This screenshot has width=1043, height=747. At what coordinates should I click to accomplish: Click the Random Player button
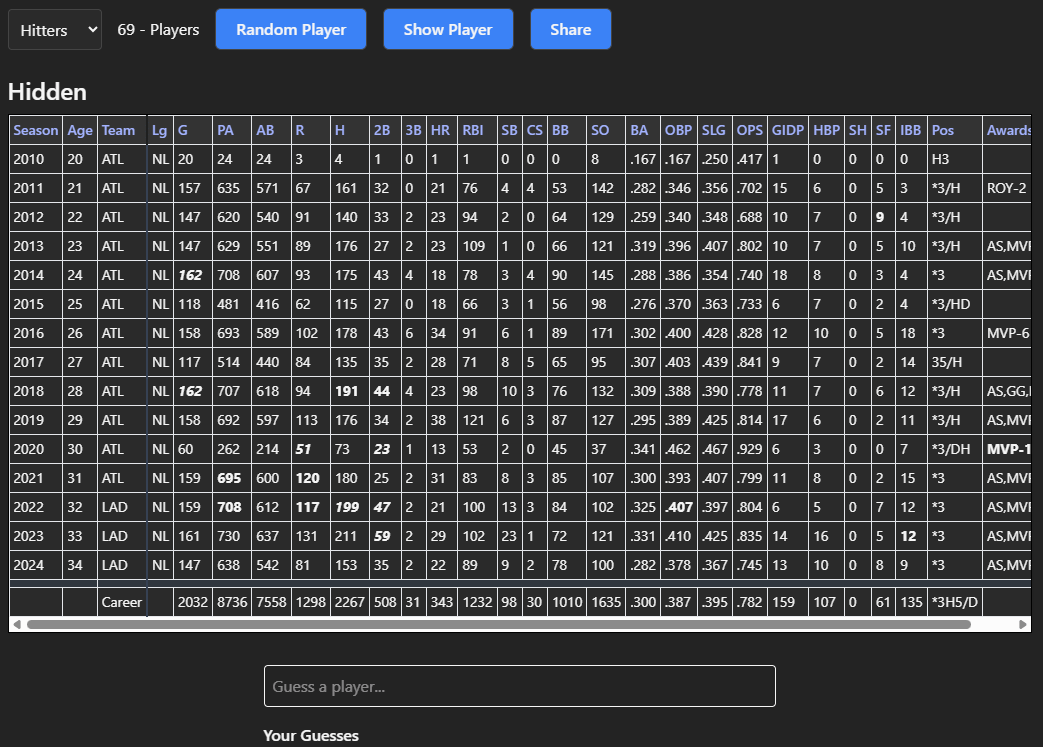pyautogui.click(x=290, y=29)
